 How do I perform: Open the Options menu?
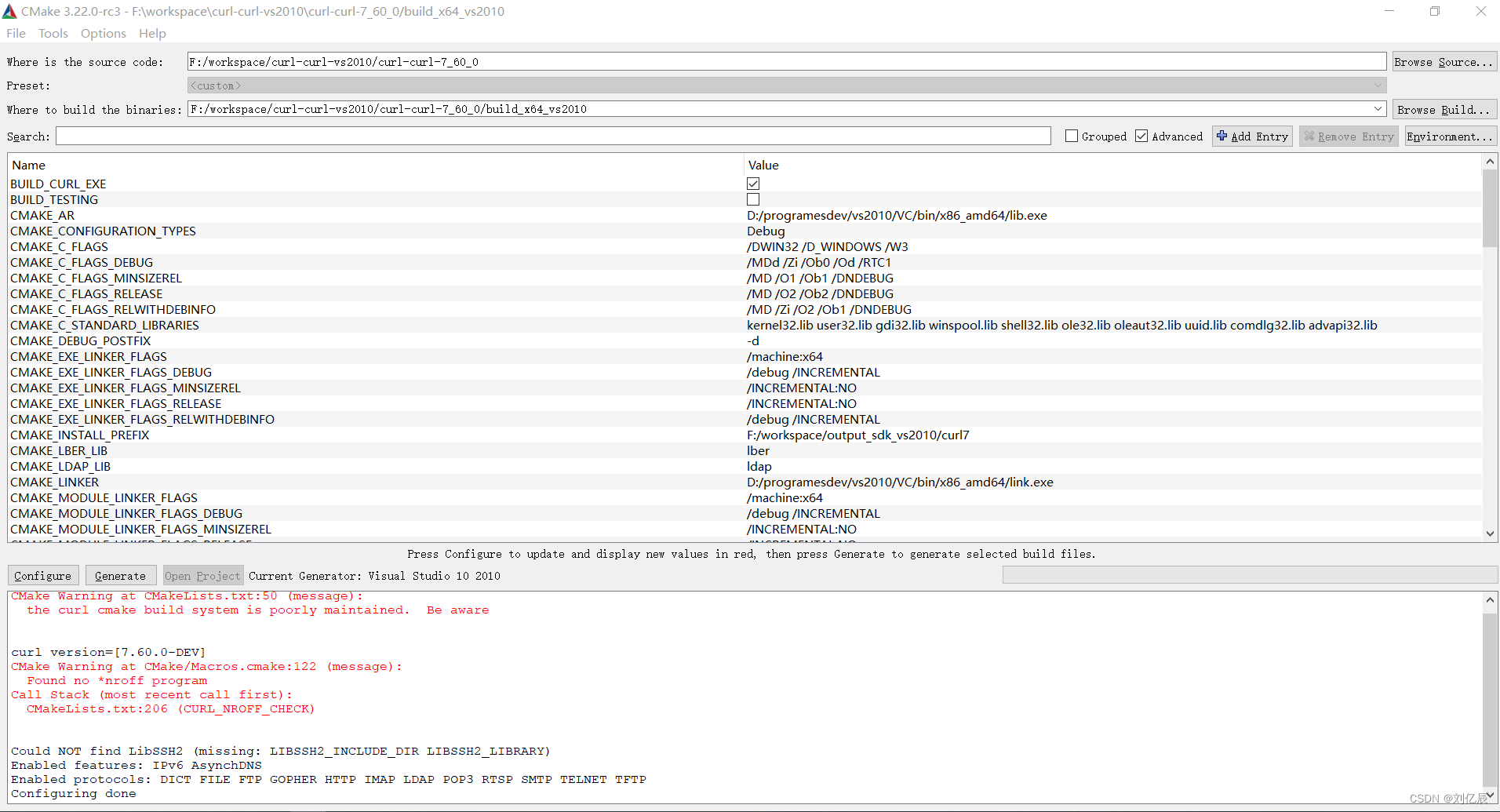click(x=104, y=33)
